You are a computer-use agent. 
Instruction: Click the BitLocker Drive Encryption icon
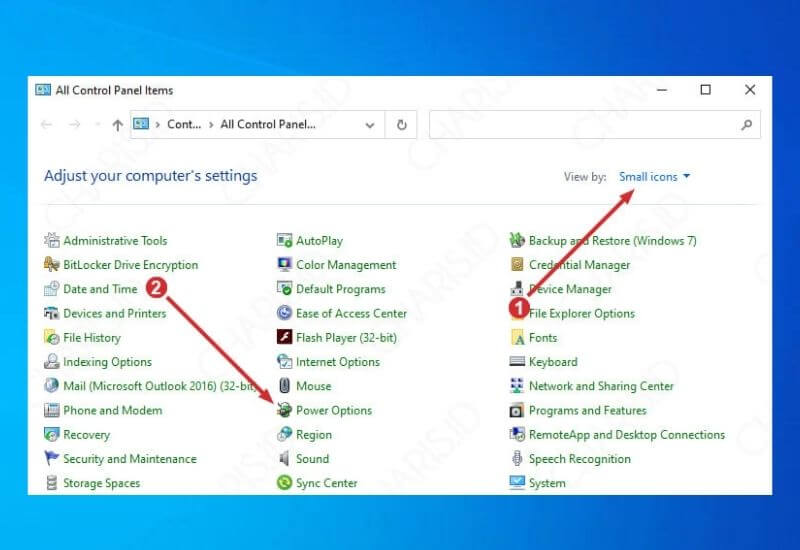[x=52, y=265]
